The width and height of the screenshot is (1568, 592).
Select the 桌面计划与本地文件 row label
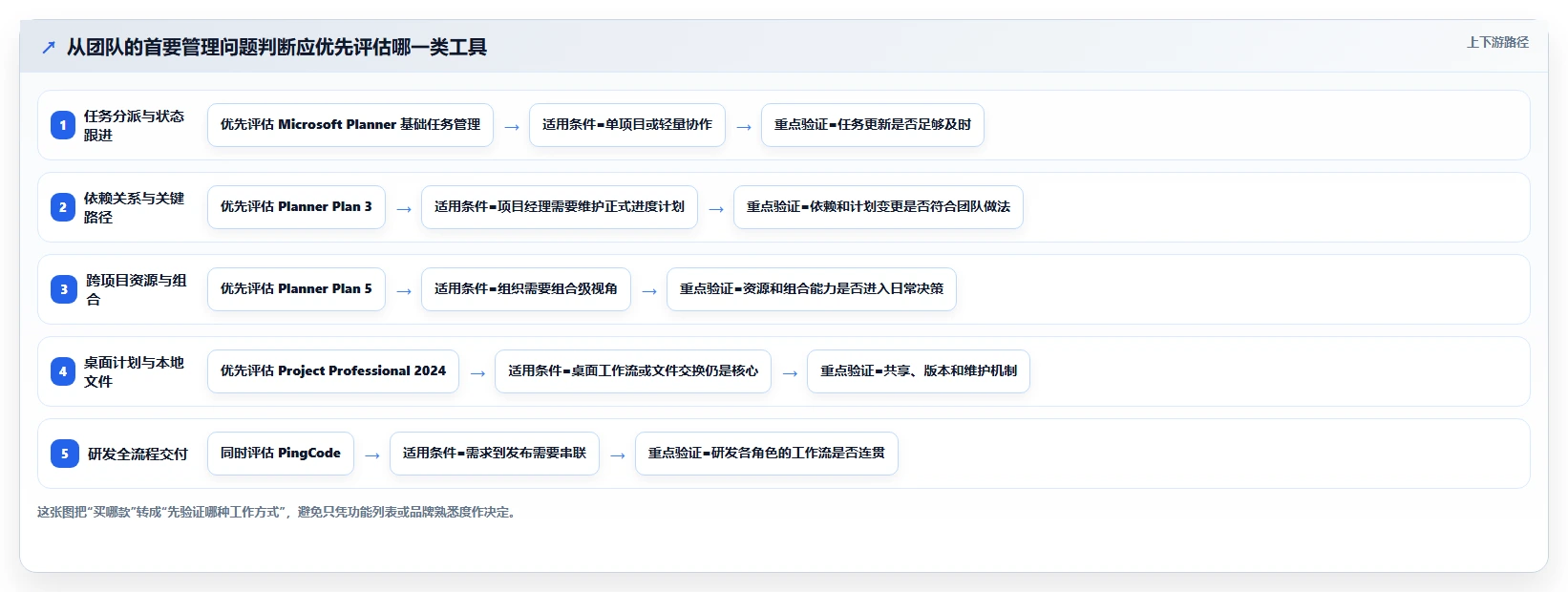[134, 371]
